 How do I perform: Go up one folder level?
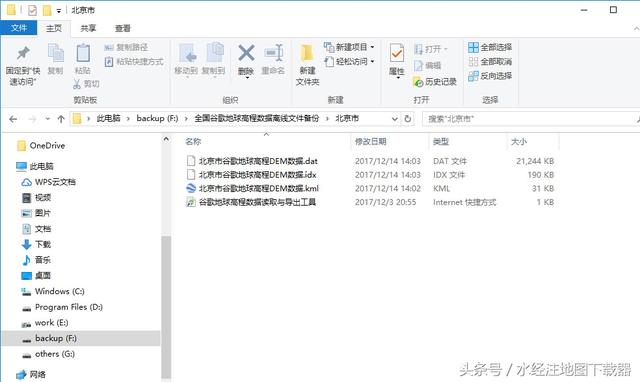tap(61, 119)
